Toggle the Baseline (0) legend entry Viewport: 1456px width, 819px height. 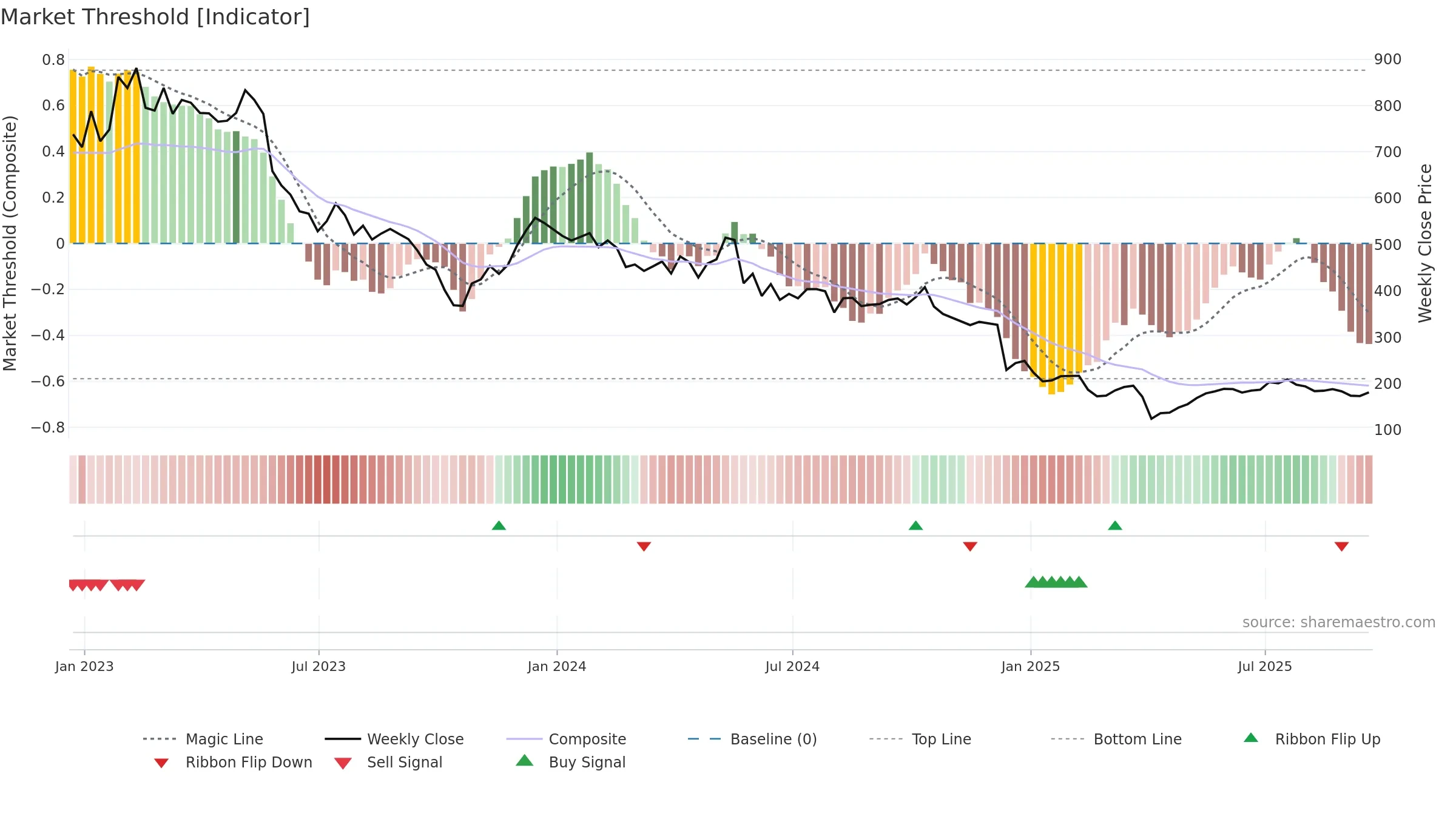pyautogui.click(x=752, y=739)
